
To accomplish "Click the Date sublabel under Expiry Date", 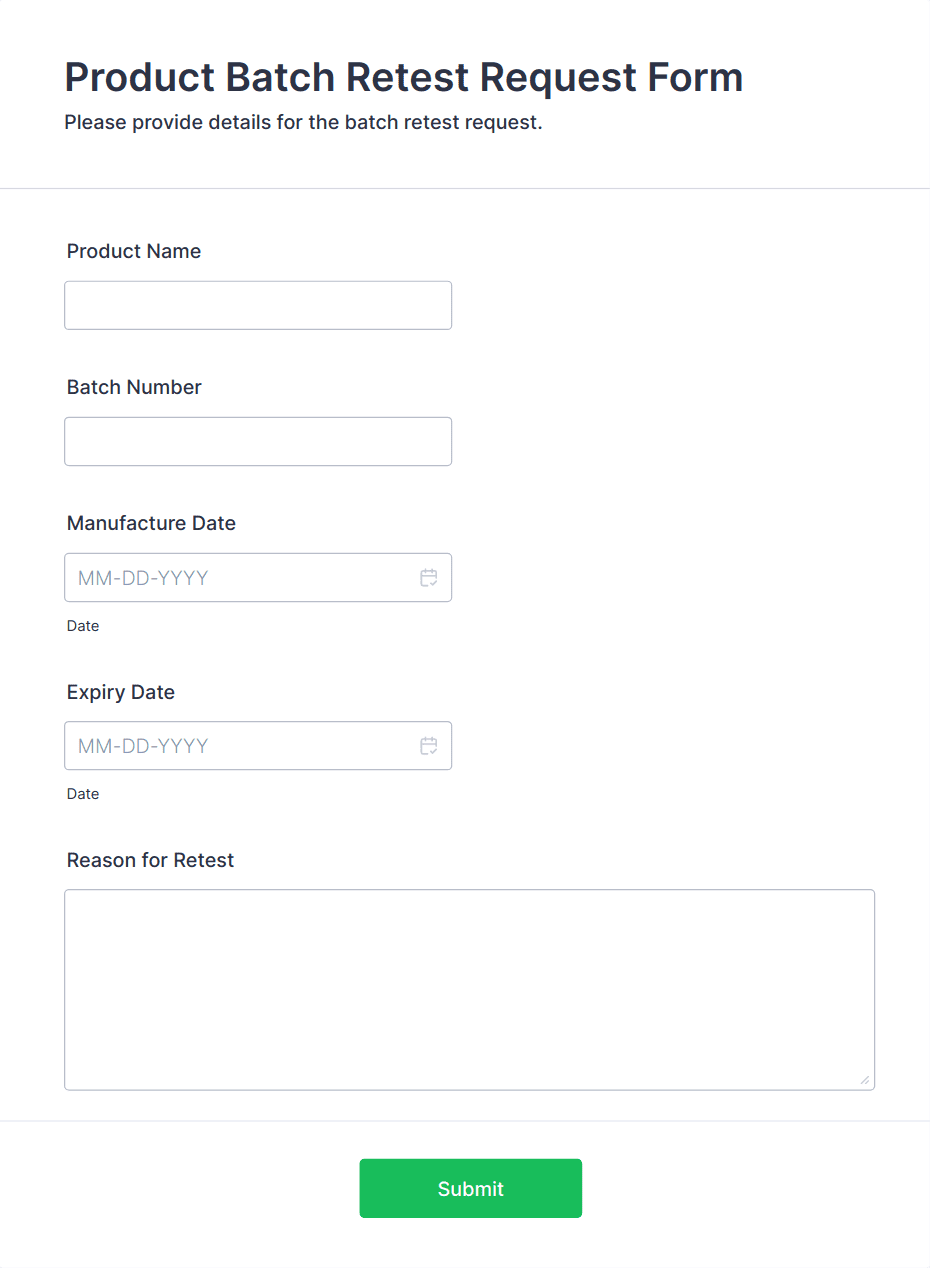I will tap(83, 794).
